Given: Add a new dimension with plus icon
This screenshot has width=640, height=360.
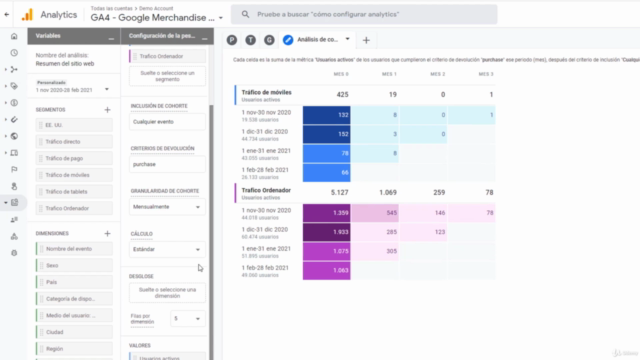Looking at the screenshot, I should tap(107, 233).
